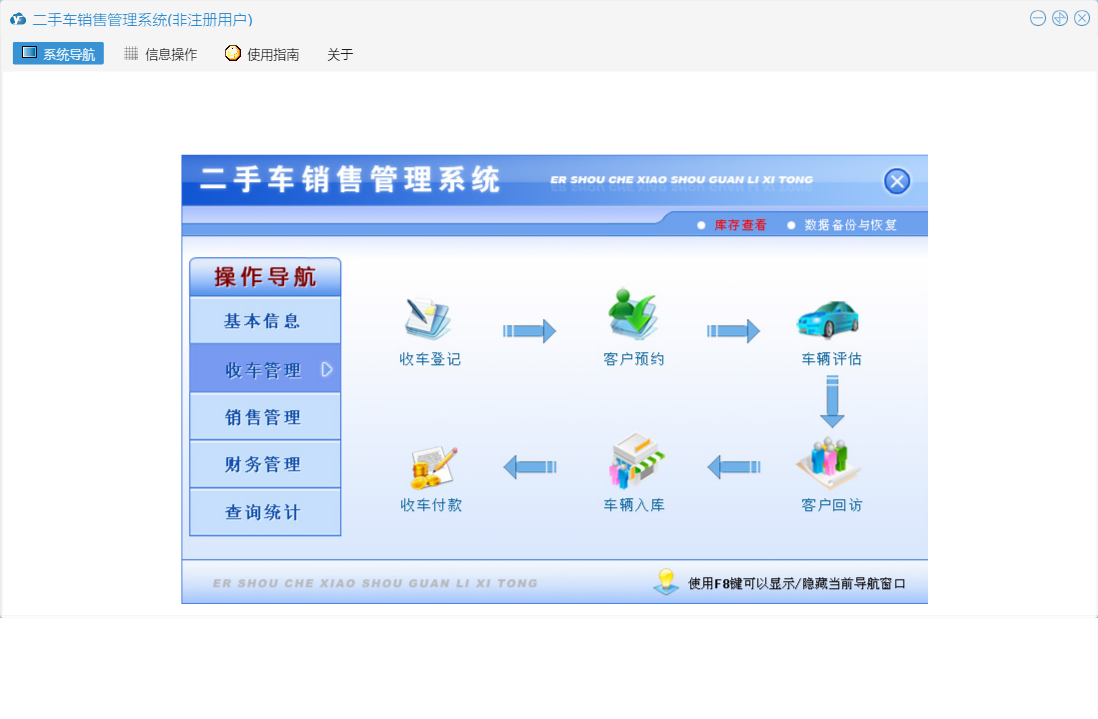Open the 收车付款 coins icon

click(x=433, y=468)
